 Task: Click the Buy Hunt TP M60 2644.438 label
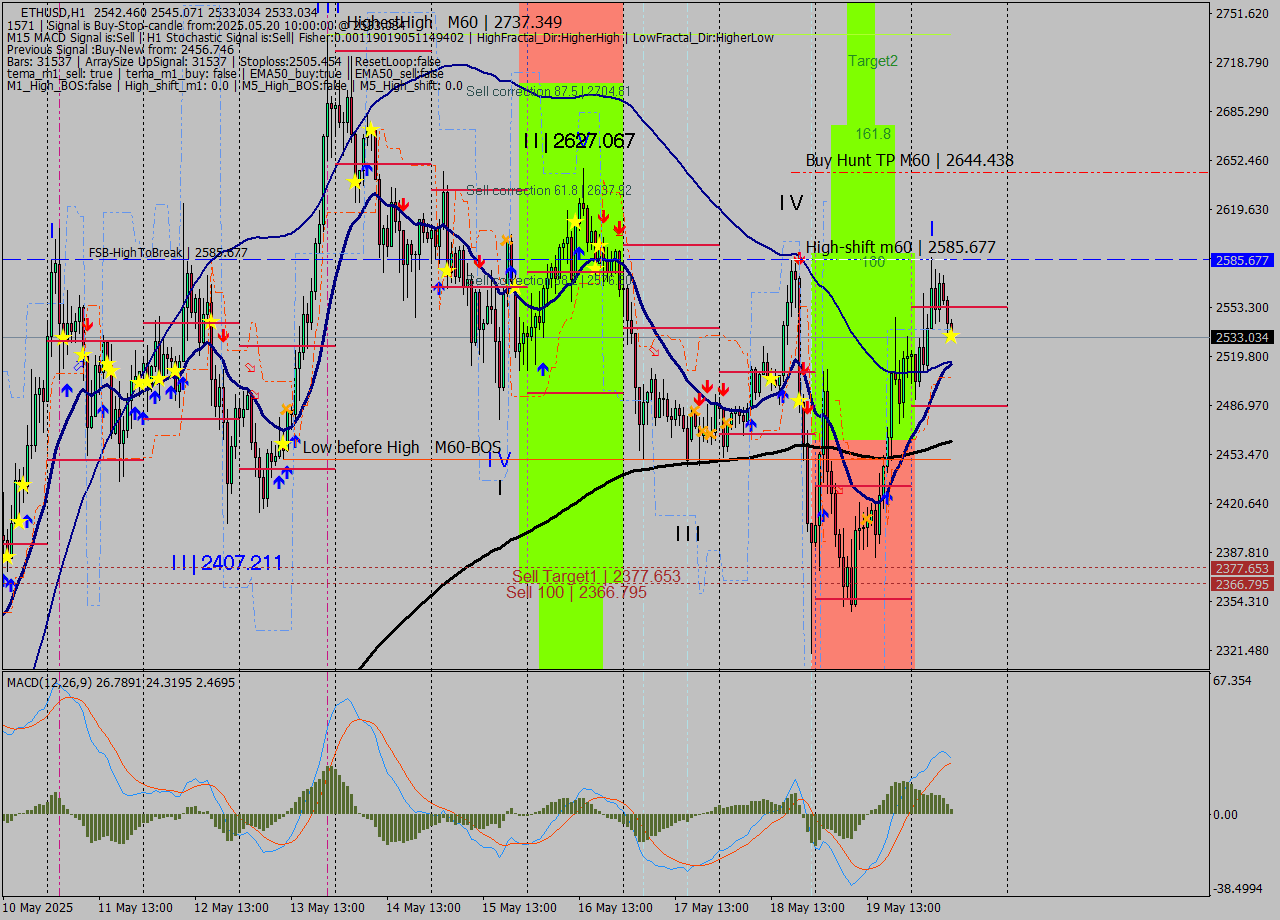pyautogui.click(x=908, y=160)
